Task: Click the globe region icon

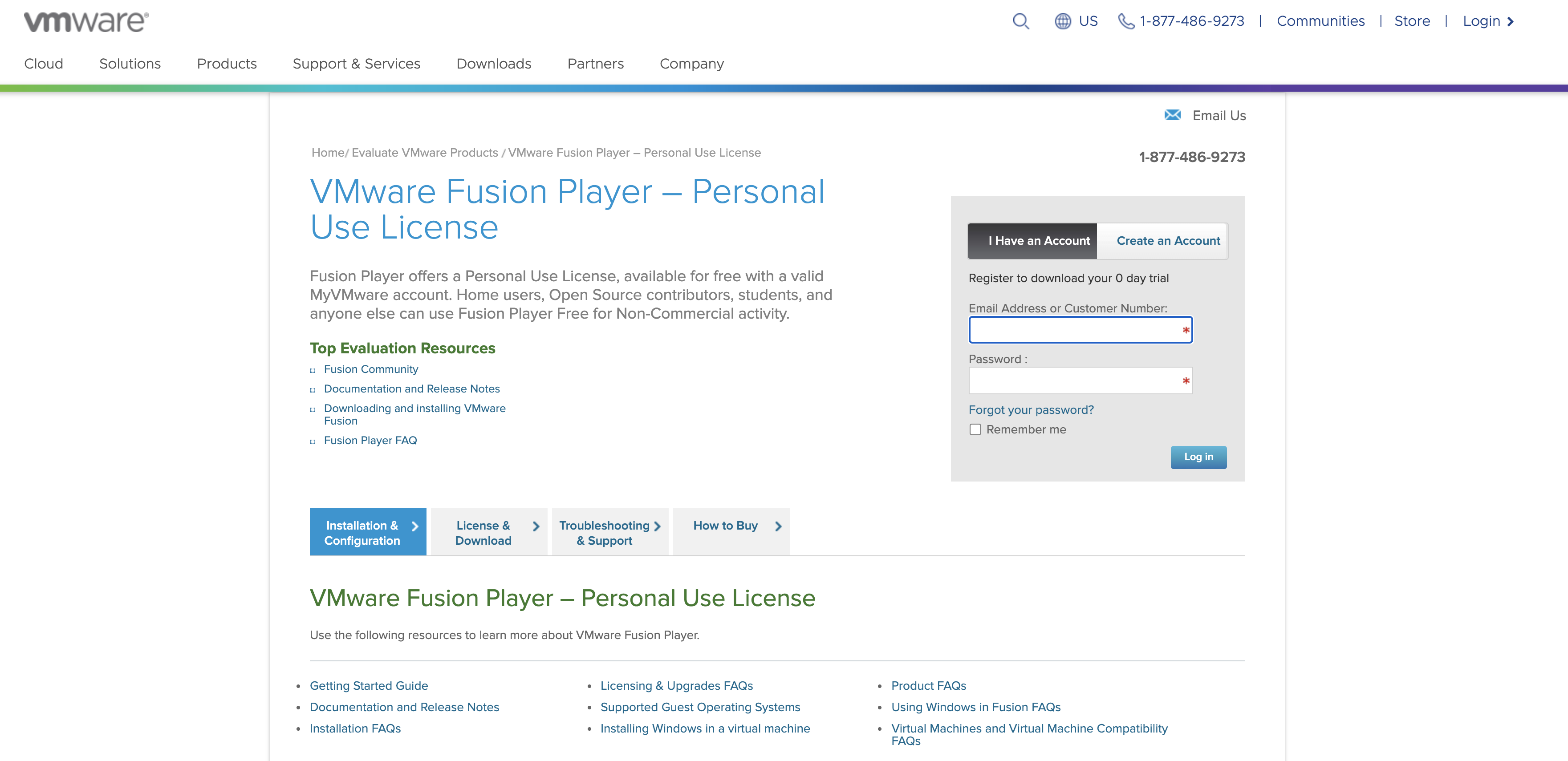Action: click(x=1062, y=21)
